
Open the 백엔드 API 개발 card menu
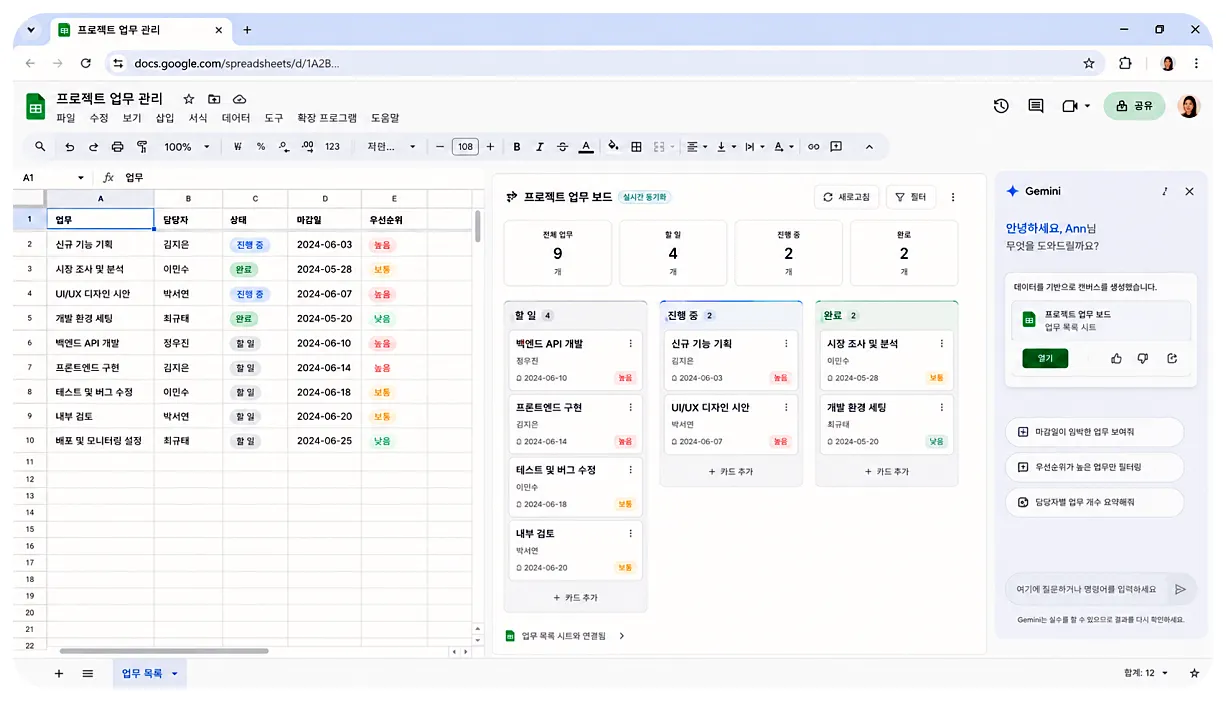point(630,344)
